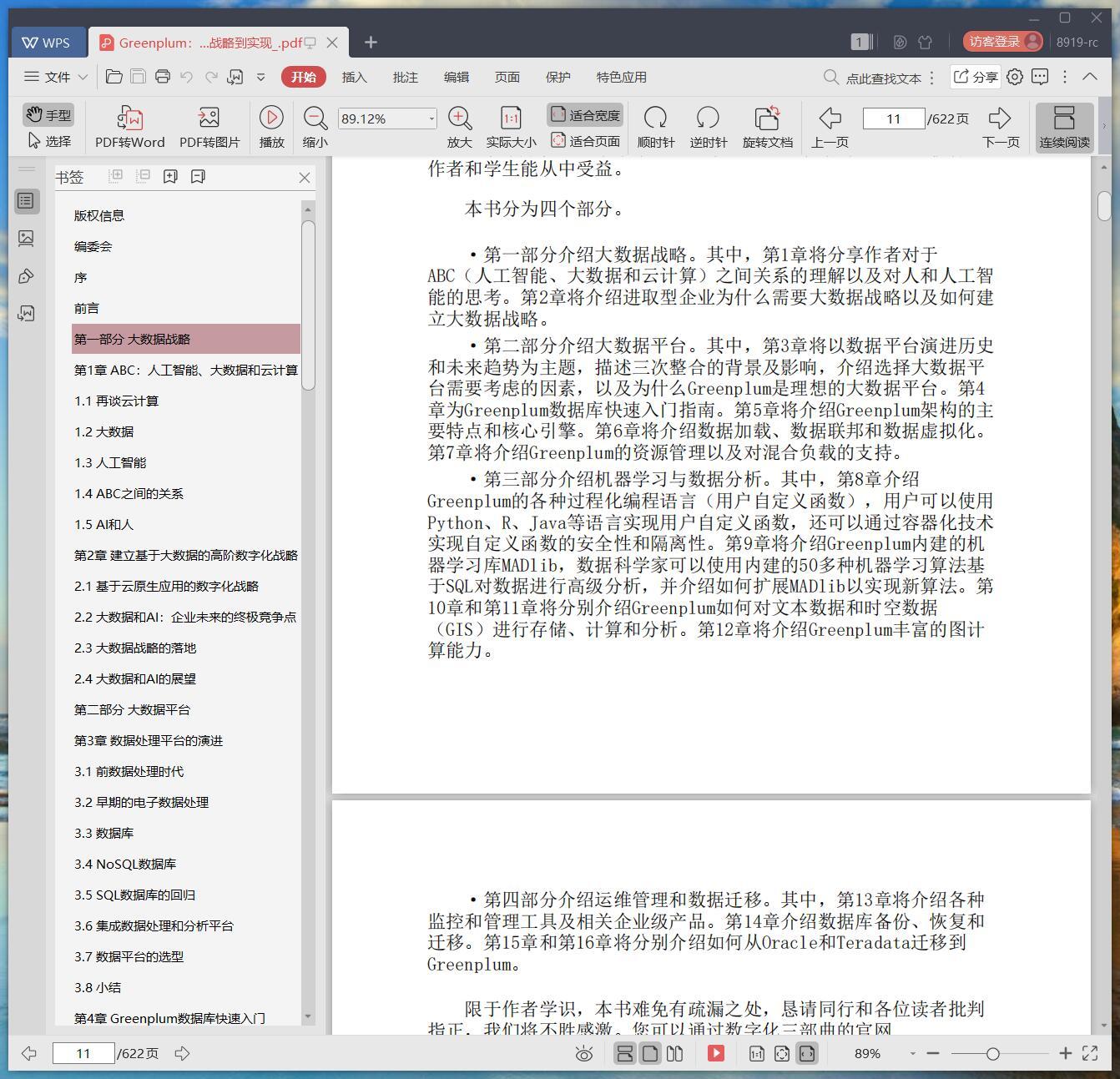Toggle single page view in status bar

coord(650,1053)
